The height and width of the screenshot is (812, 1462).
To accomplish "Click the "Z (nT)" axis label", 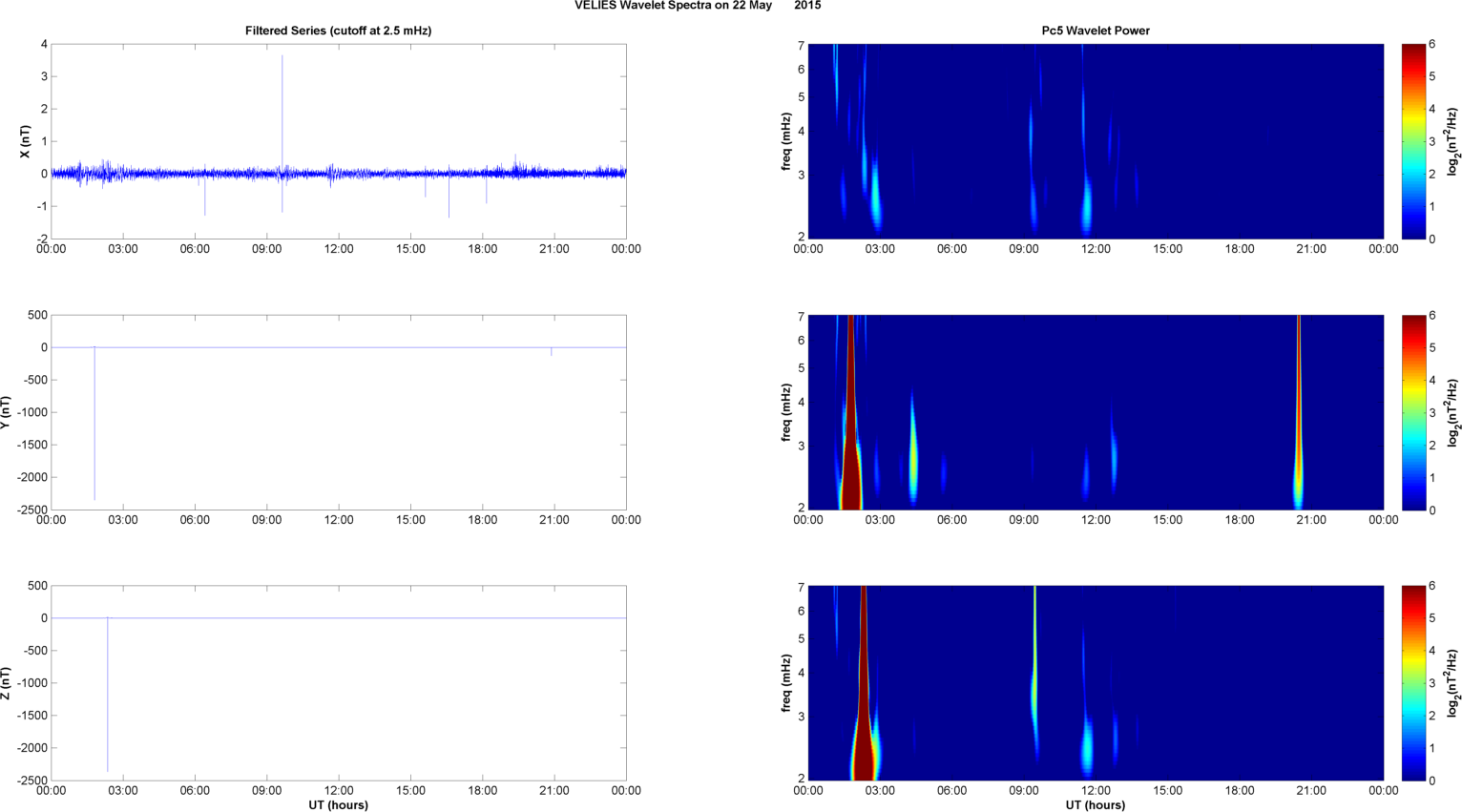I will coord(7,683).
